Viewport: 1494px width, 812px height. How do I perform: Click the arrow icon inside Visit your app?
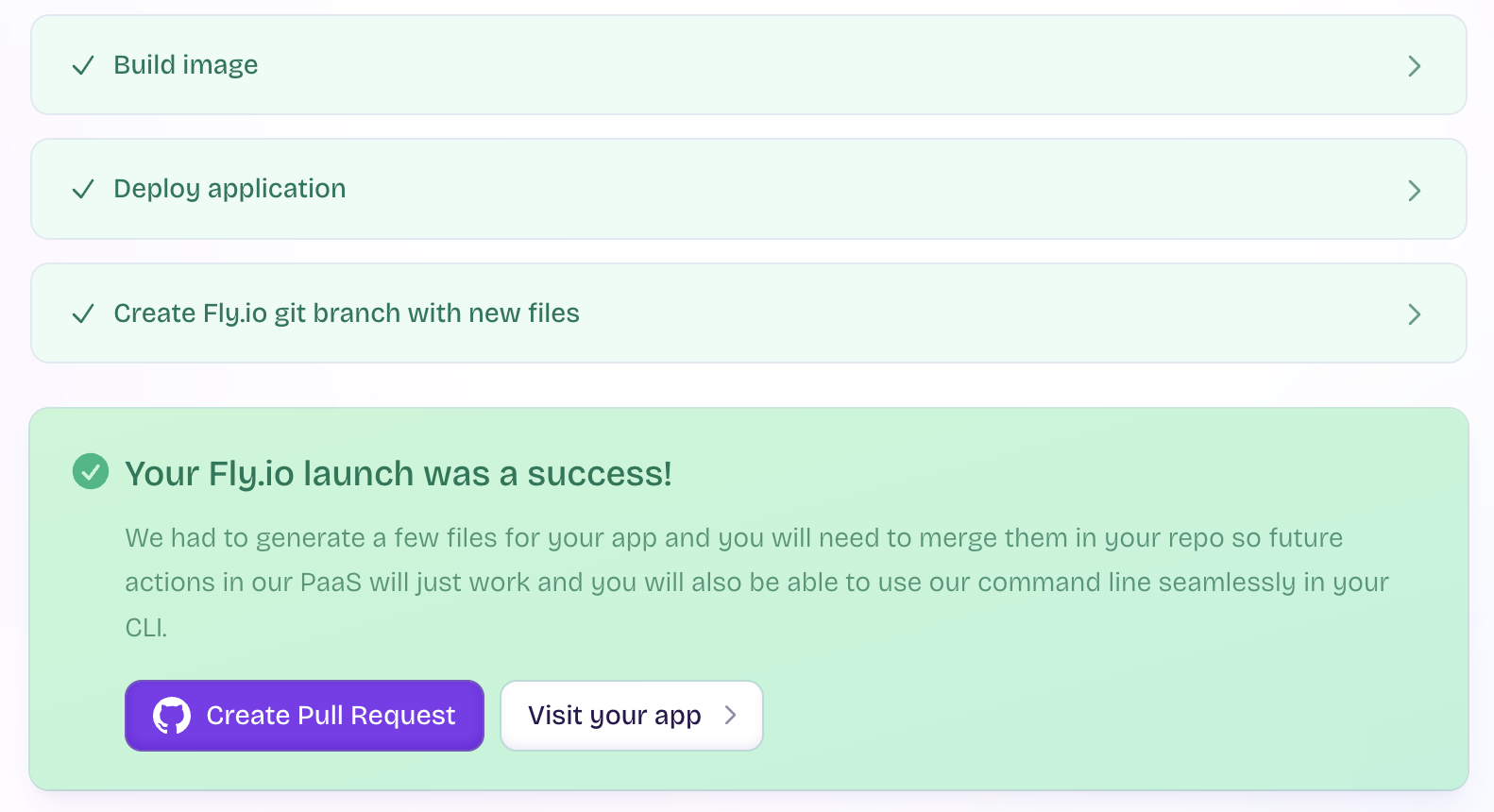(x=732, y=715)
